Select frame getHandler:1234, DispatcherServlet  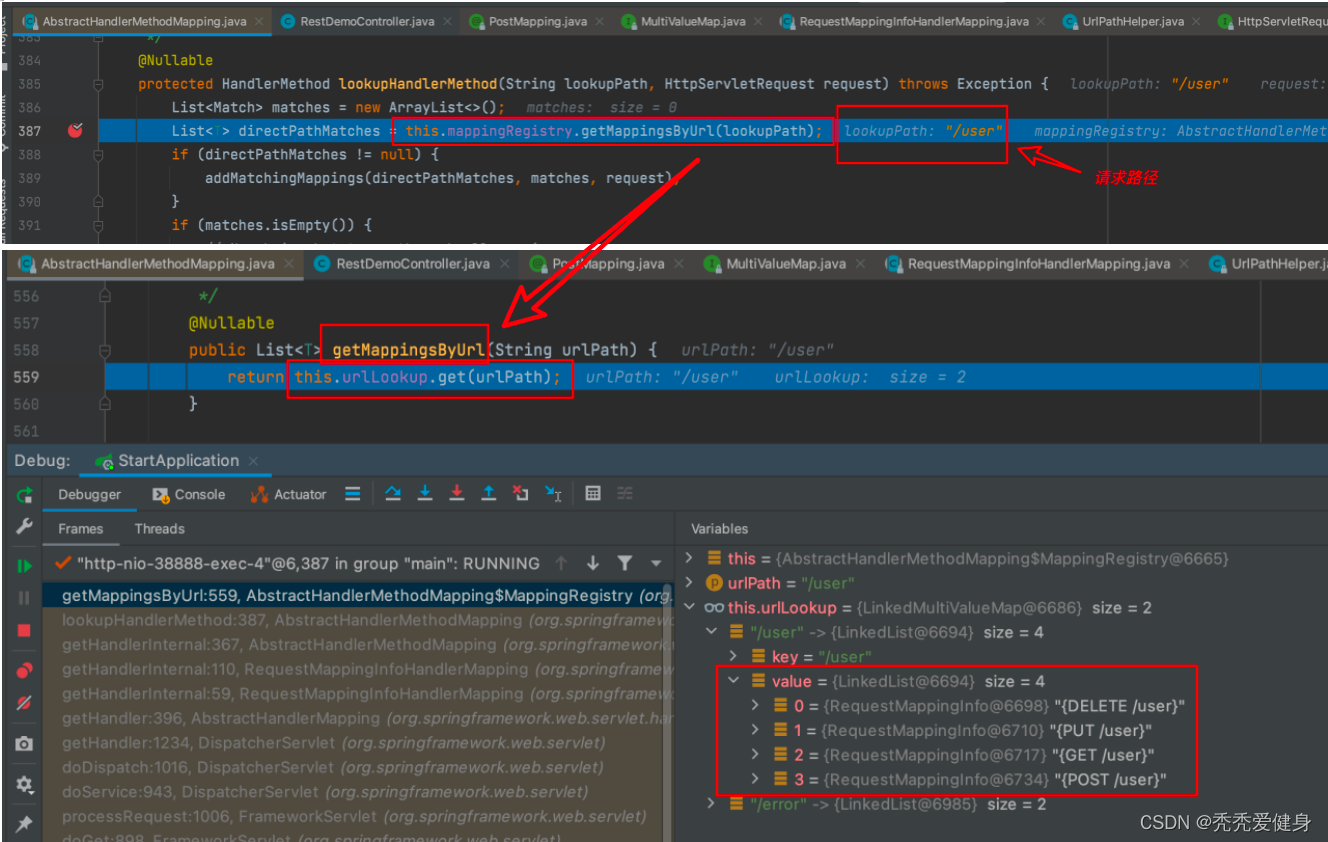point(358,743)
